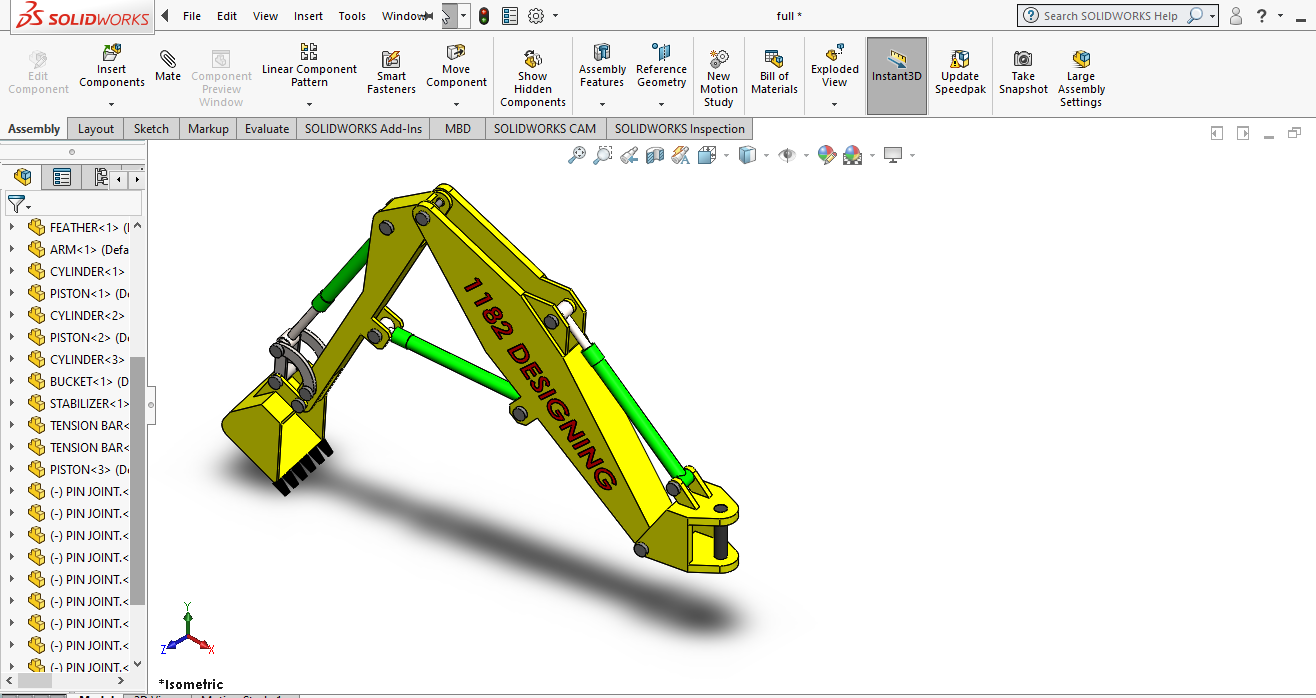Click Display Style icon
Image resolution: width=1316 pixels, height=698 pixels.
pyautogui.click(x=746, y=155)
